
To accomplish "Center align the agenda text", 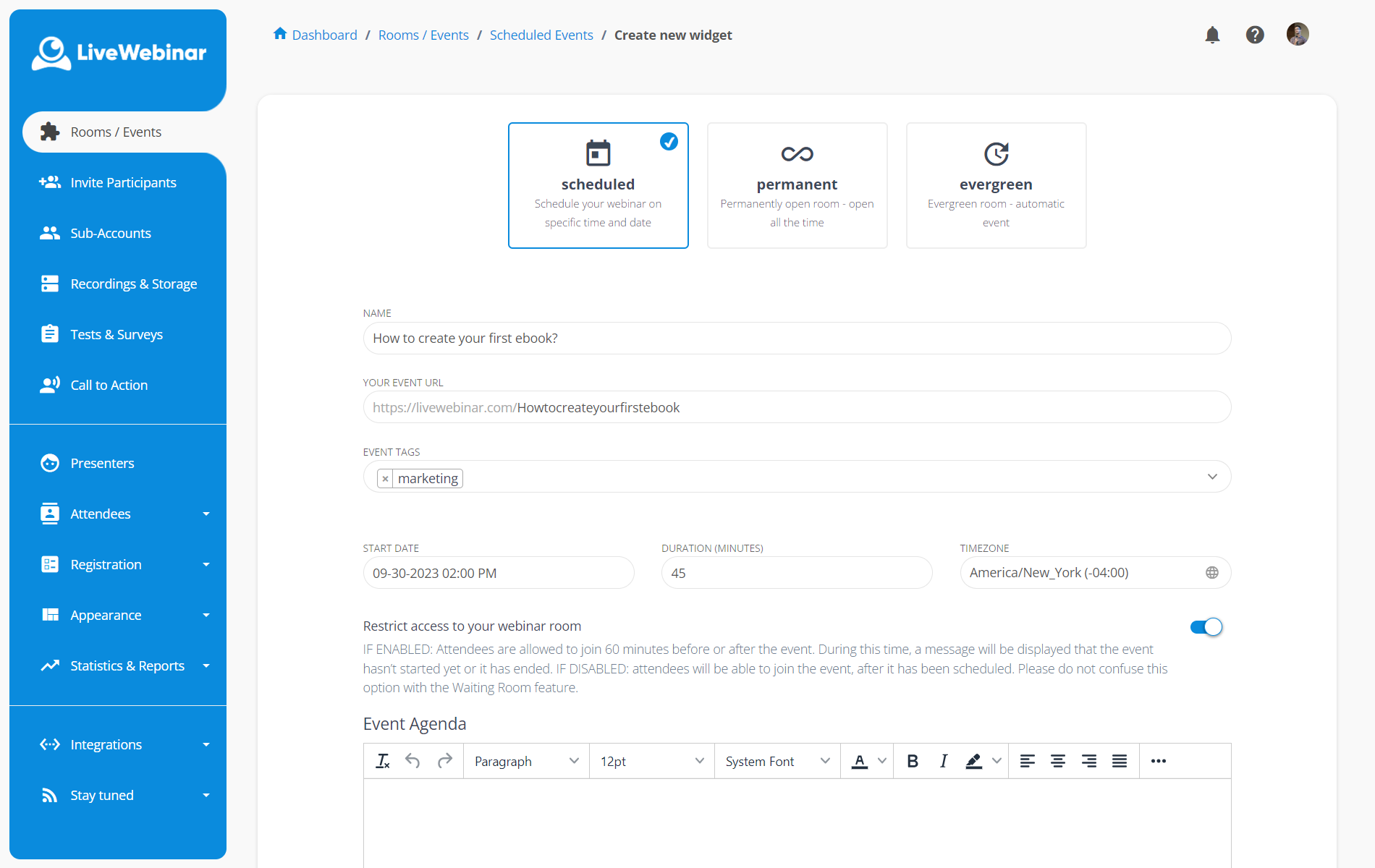I will pos(1057,761).
